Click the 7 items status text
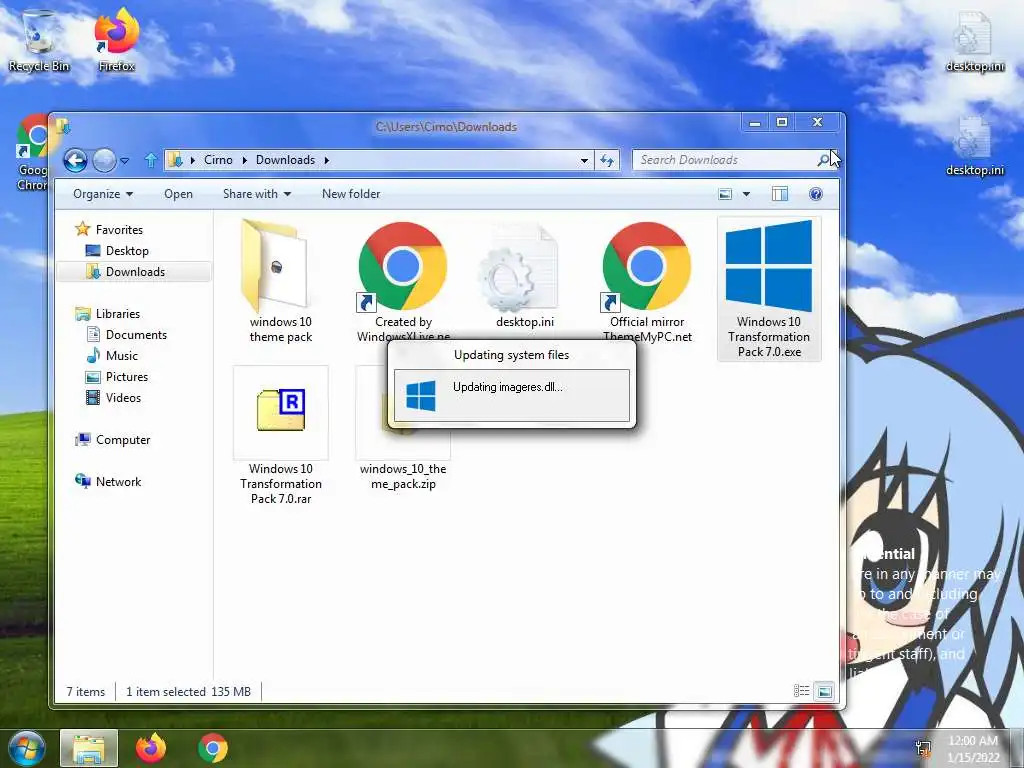 (86, 692)
